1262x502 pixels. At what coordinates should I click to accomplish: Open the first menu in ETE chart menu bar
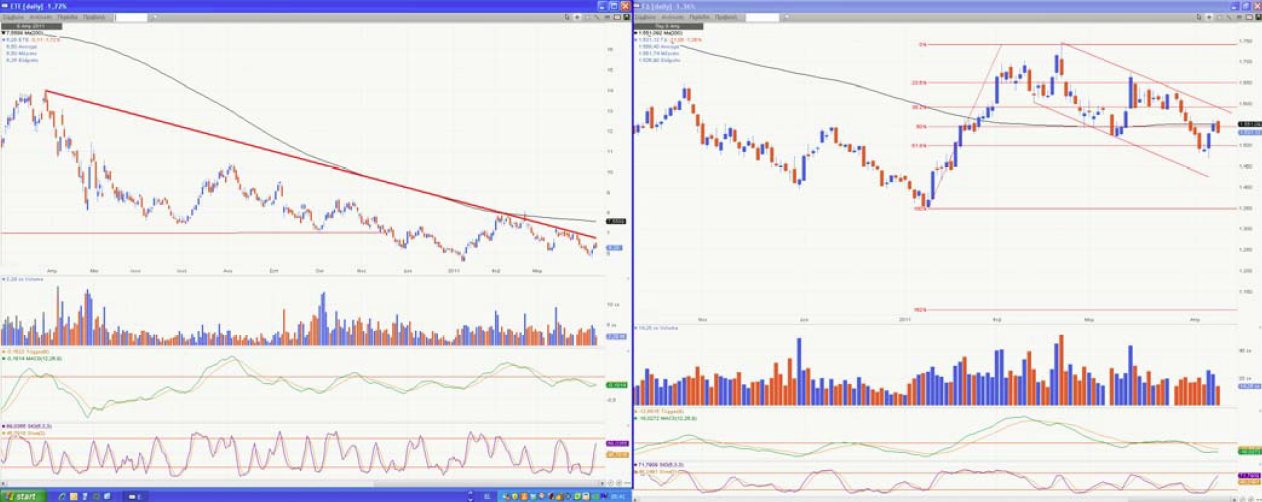tap(14, 18)
